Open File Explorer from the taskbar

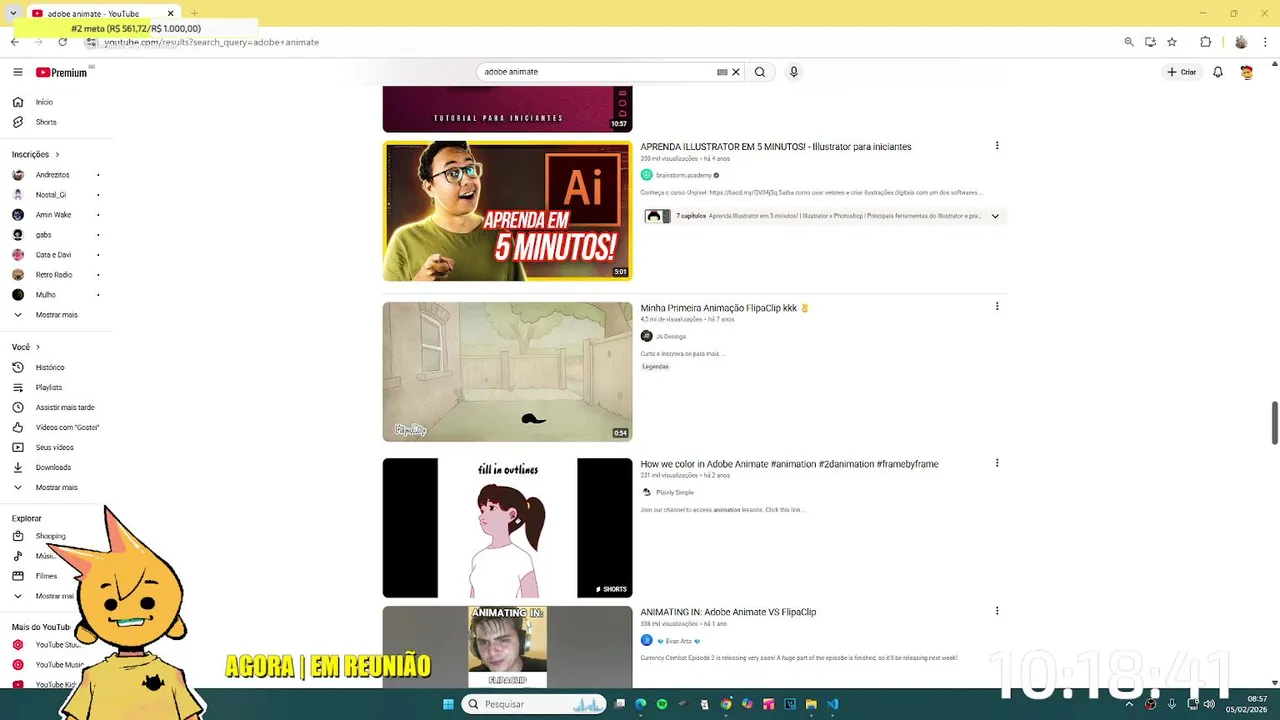811,704
